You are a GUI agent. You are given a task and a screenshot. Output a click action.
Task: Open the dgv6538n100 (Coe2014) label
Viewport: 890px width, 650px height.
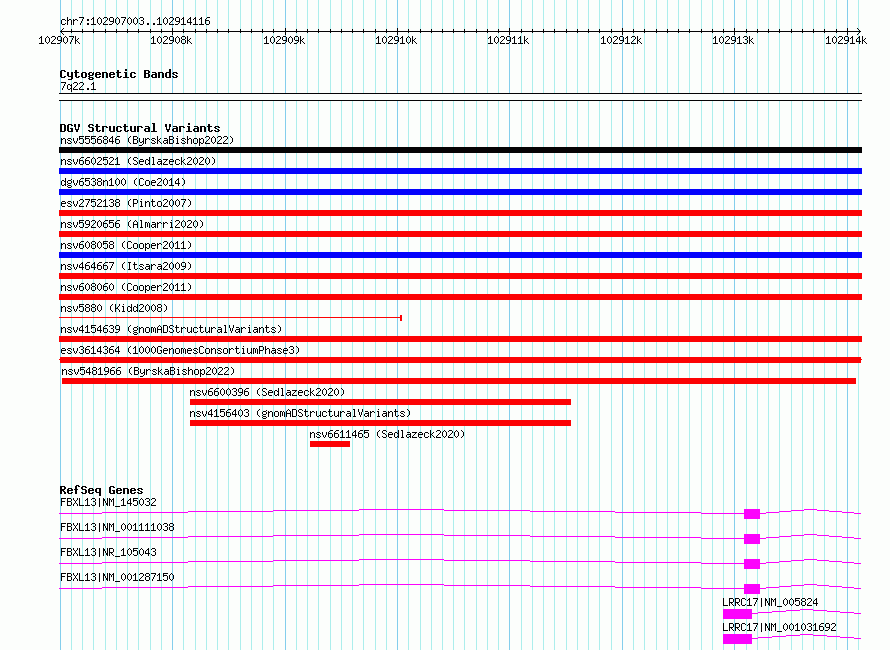(x=123, y=182)
